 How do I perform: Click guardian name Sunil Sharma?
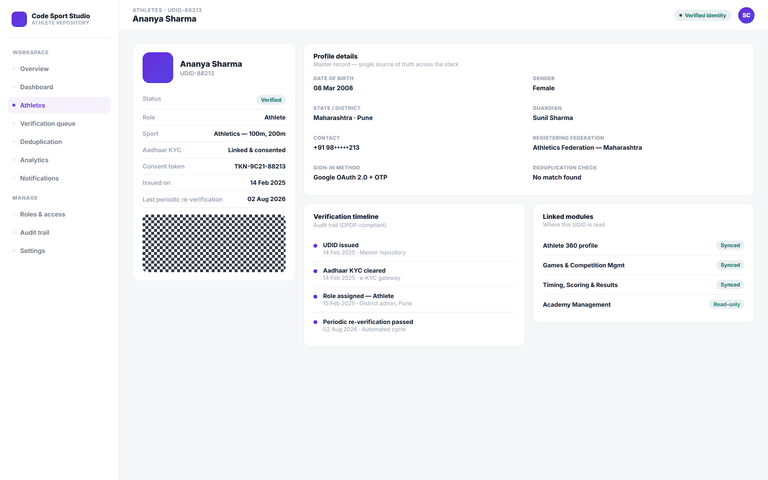tap(552, 118)
